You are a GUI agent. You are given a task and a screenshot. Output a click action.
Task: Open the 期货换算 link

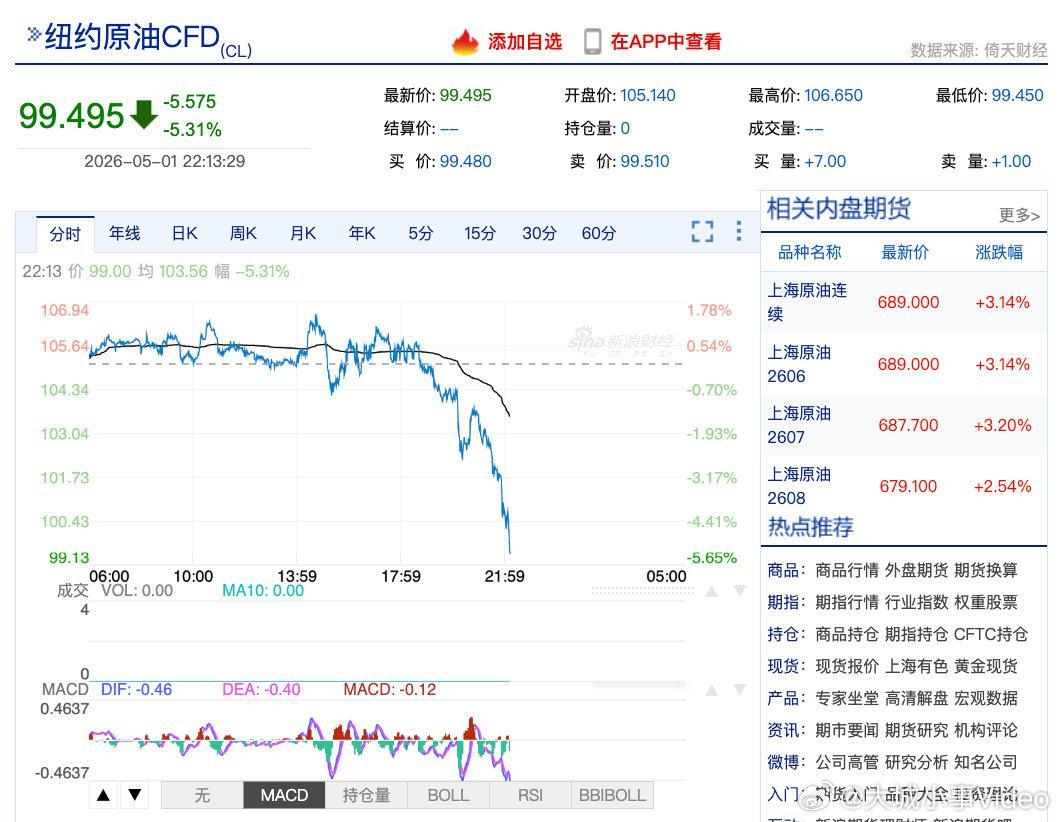pos(986,571)
